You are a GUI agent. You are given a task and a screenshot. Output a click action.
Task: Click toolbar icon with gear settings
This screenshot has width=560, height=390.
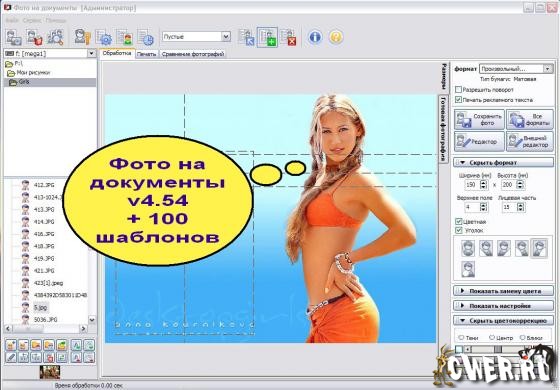click(104, 37)
